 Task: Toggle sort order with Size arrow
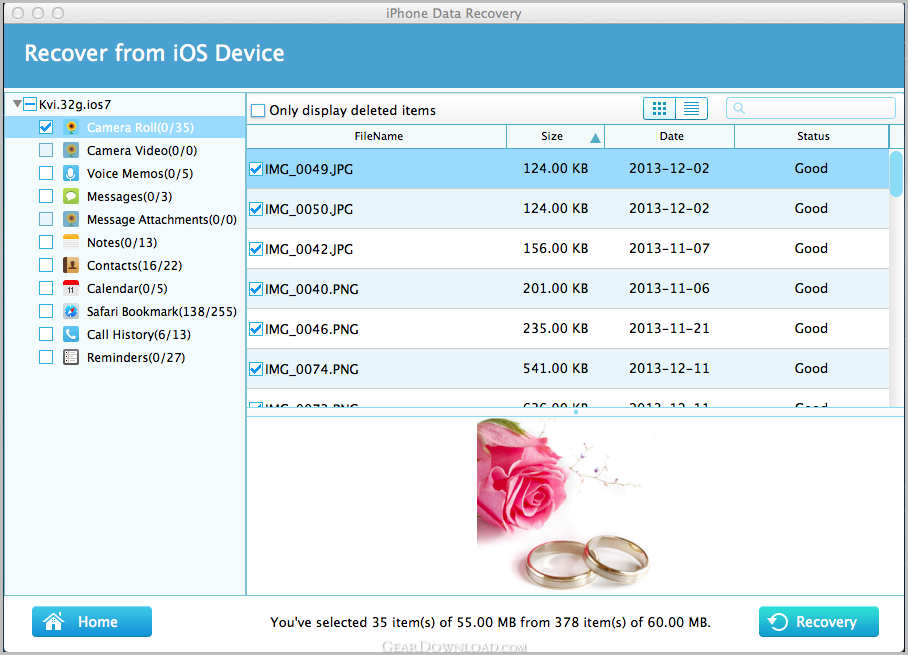595,138
